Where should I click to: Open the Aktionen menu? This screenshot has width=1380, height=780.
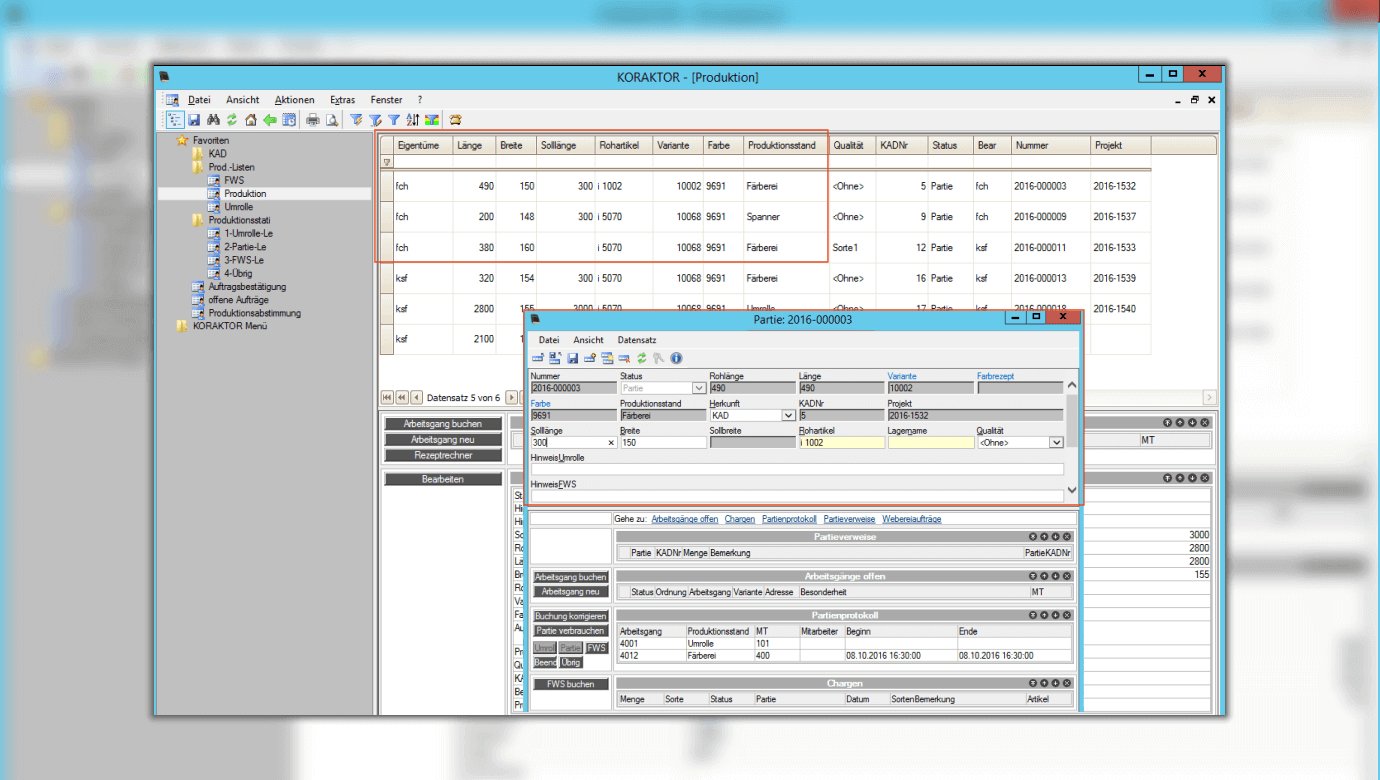[294, 100]
